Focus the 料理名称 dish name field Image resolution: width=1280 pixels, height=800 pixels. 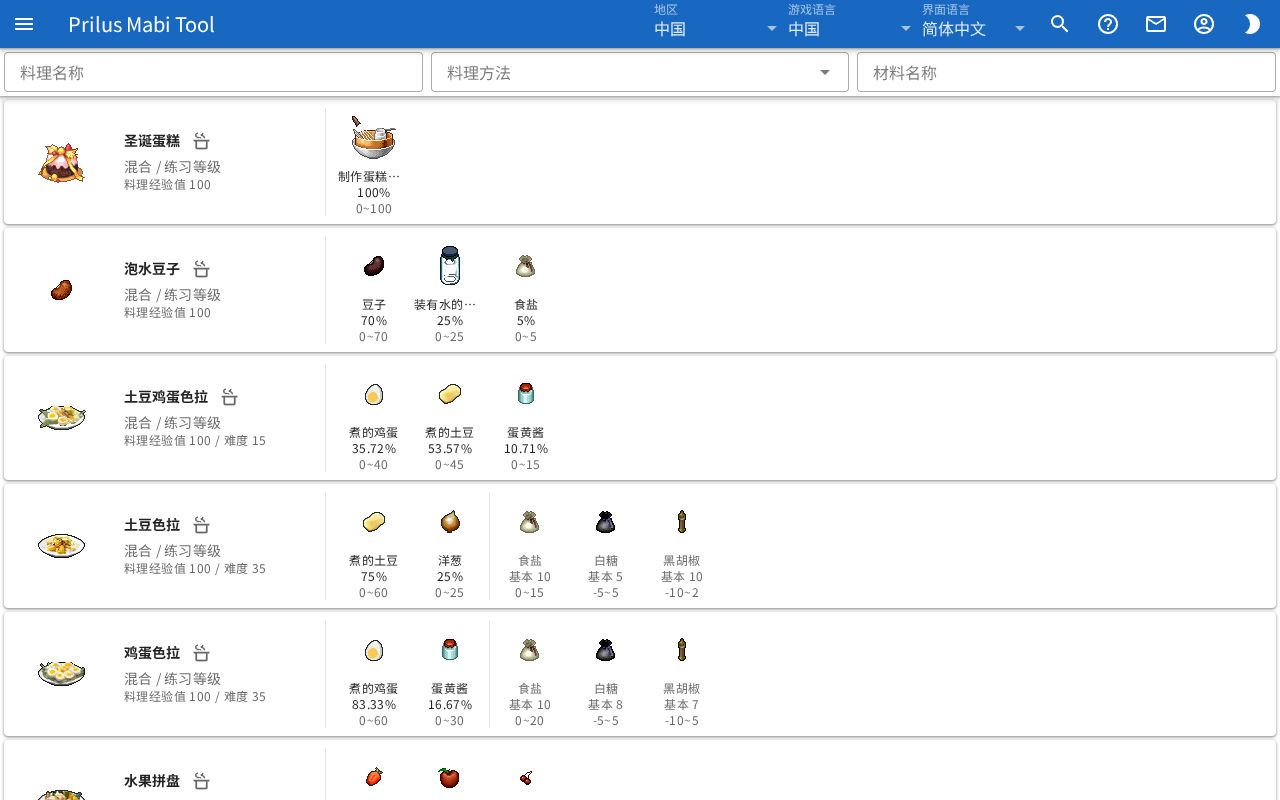[213, 72]
